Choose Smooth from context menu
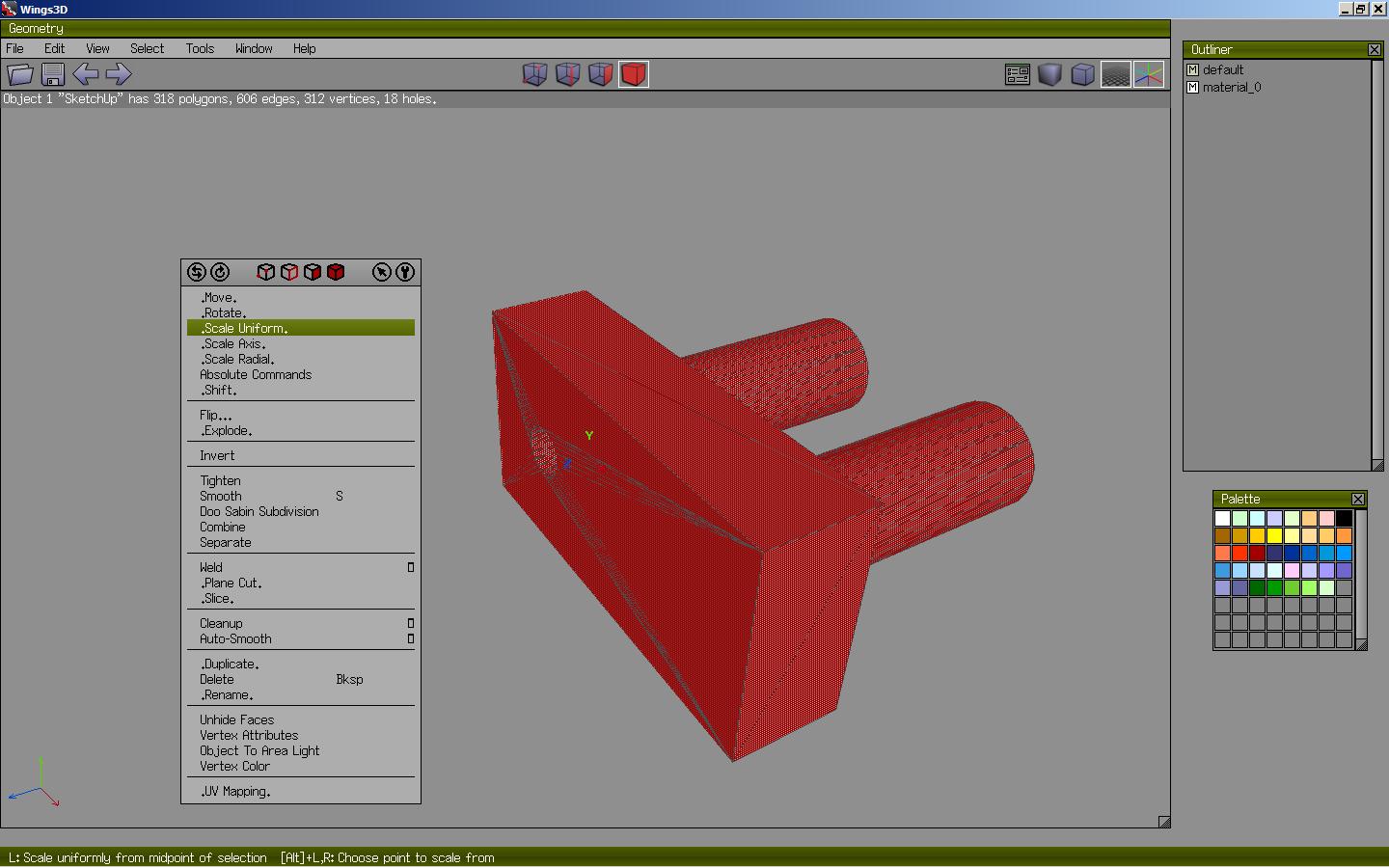Image resolution: width=1389 pixels, height=868 pixels. tap(301, 496)
